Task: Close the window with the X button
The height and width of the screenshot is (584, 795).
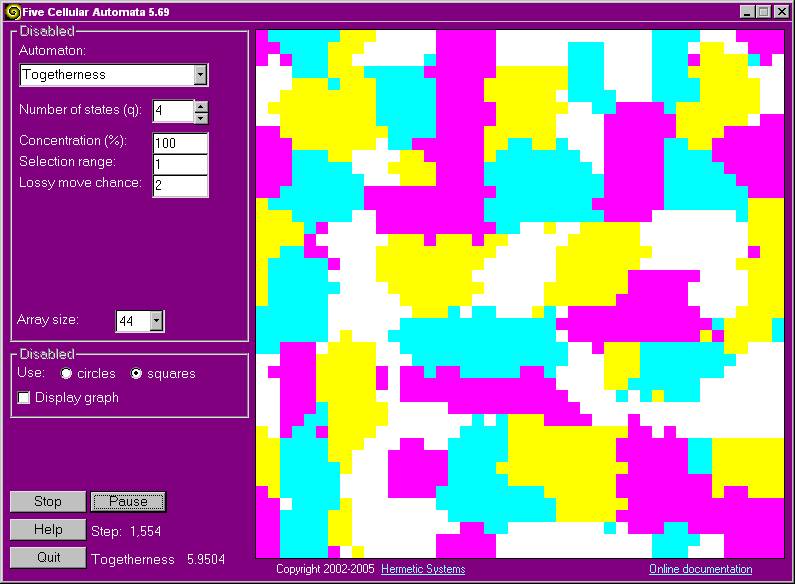Action: pyautogui.click(x=780, y=12)
